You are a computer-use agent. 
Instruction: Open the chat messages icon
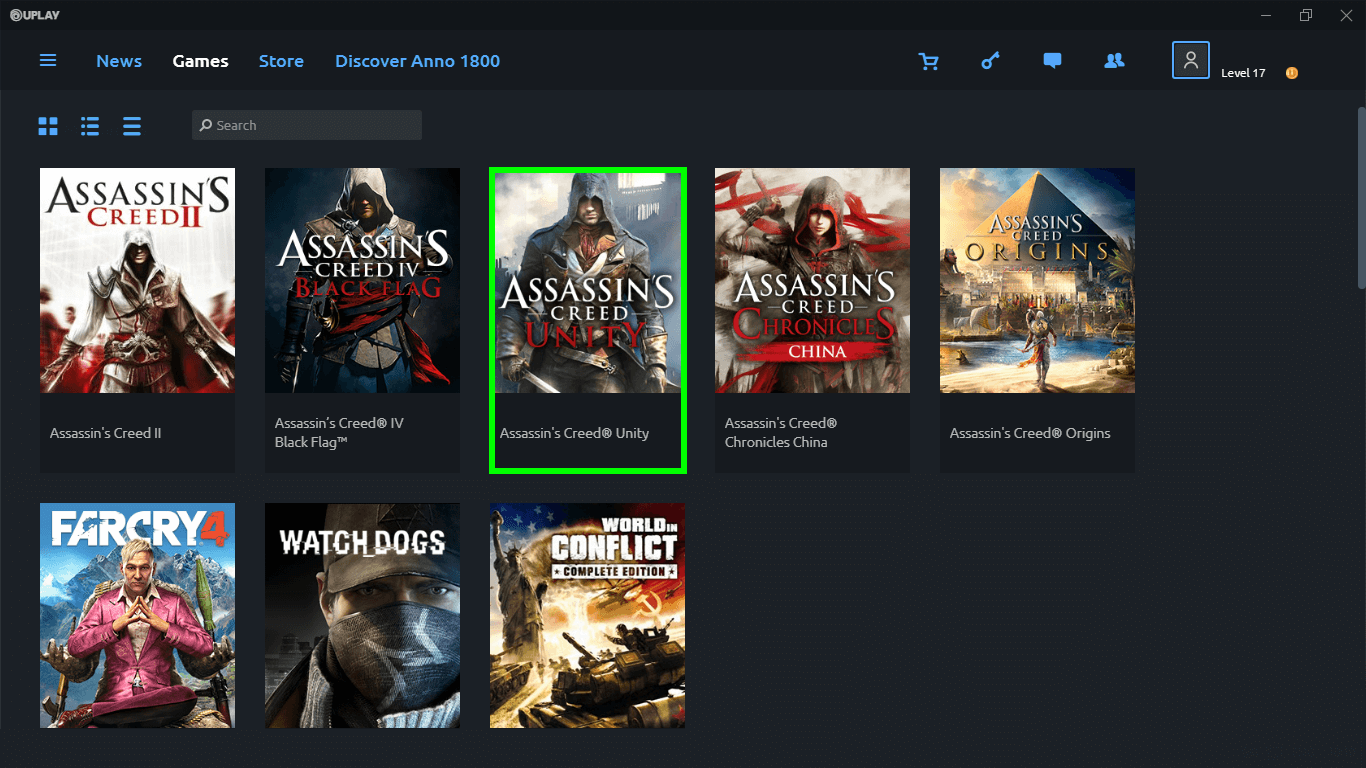(1052, 61)
